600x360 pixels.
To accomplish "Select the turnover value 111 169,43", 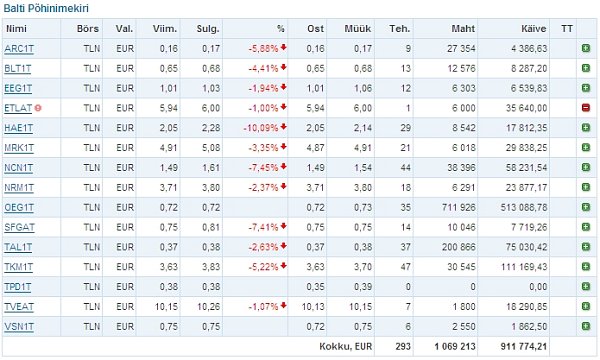I will [x=524, y=267].
